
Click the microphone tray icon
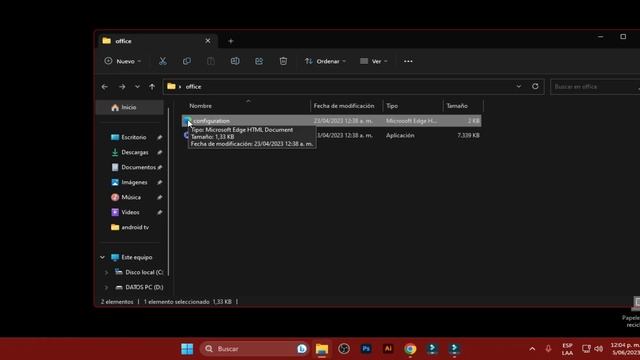click(548, 349)
